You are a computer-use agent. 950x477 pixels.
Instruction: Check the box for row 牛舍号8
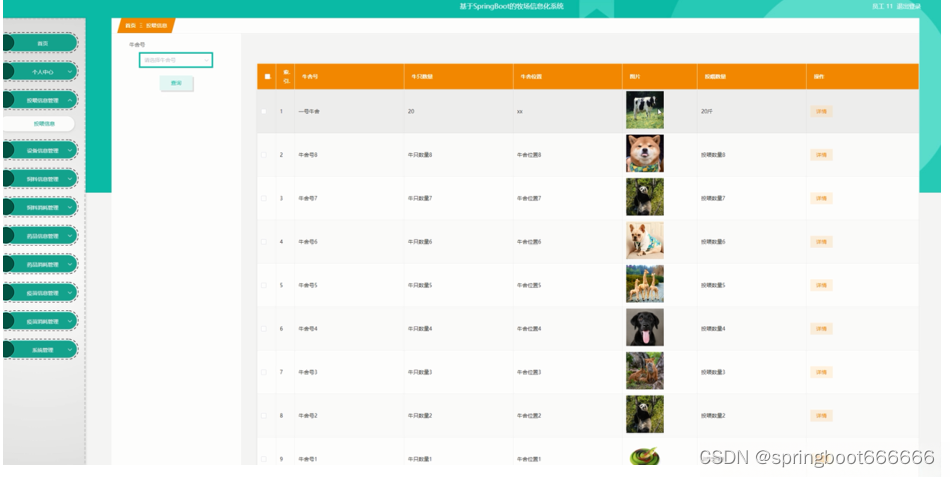[264, 155]
